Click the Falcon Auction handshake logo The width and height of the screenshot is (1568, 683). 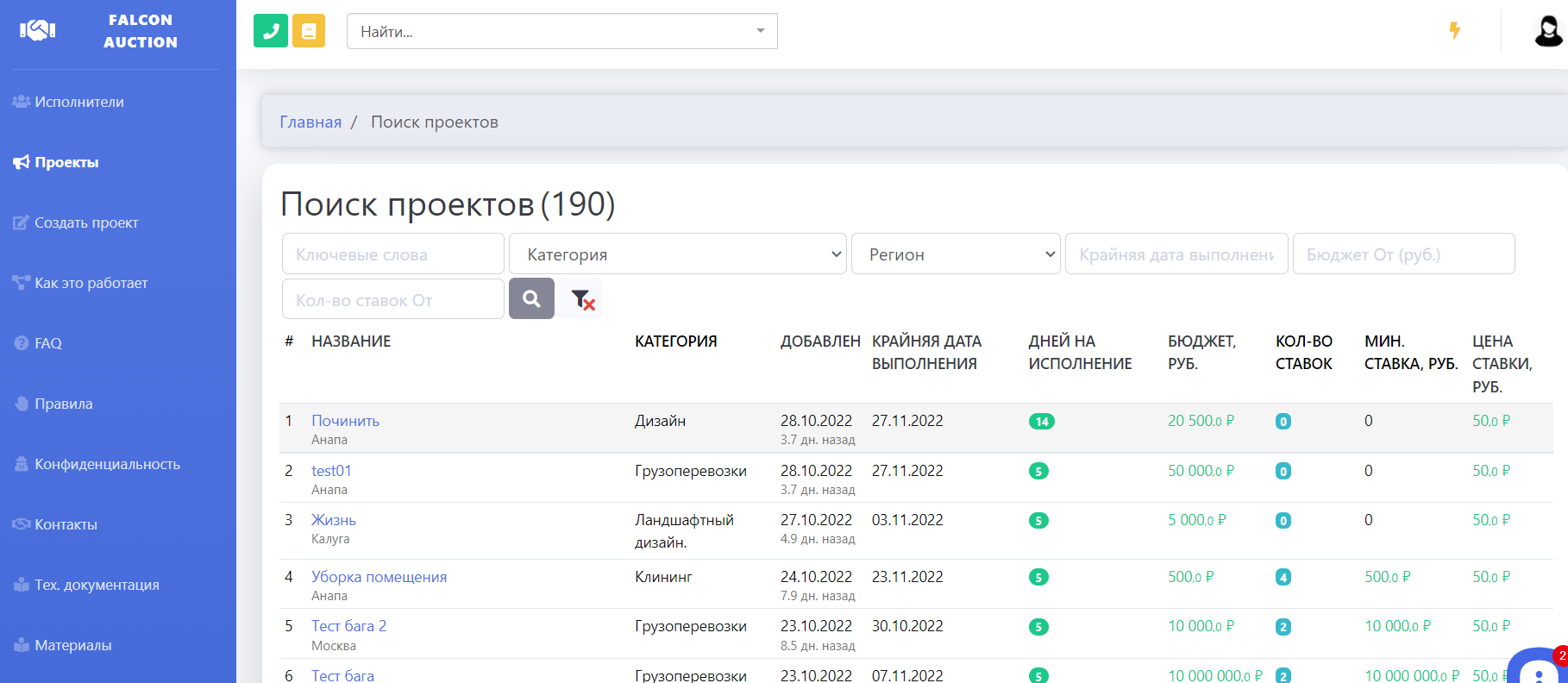38,31
